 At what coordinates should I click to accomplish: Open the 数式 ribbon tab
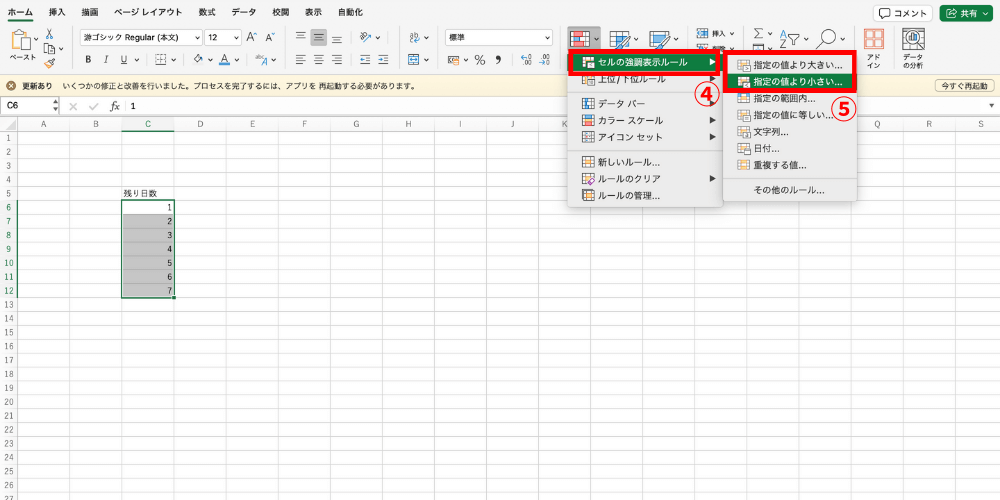click(x=207, y=12)
